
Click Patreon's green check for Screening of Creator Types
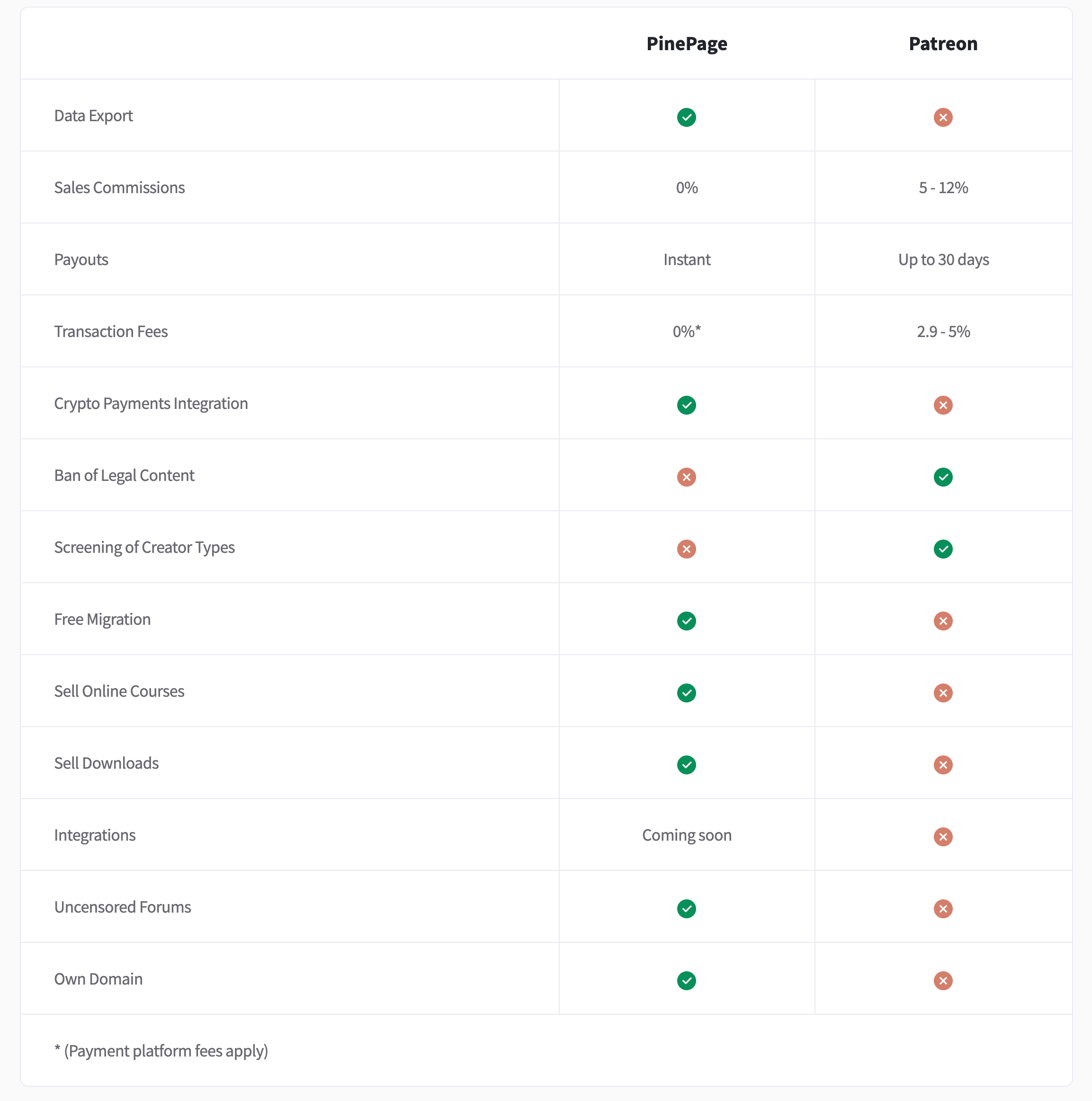coord(943,549)
